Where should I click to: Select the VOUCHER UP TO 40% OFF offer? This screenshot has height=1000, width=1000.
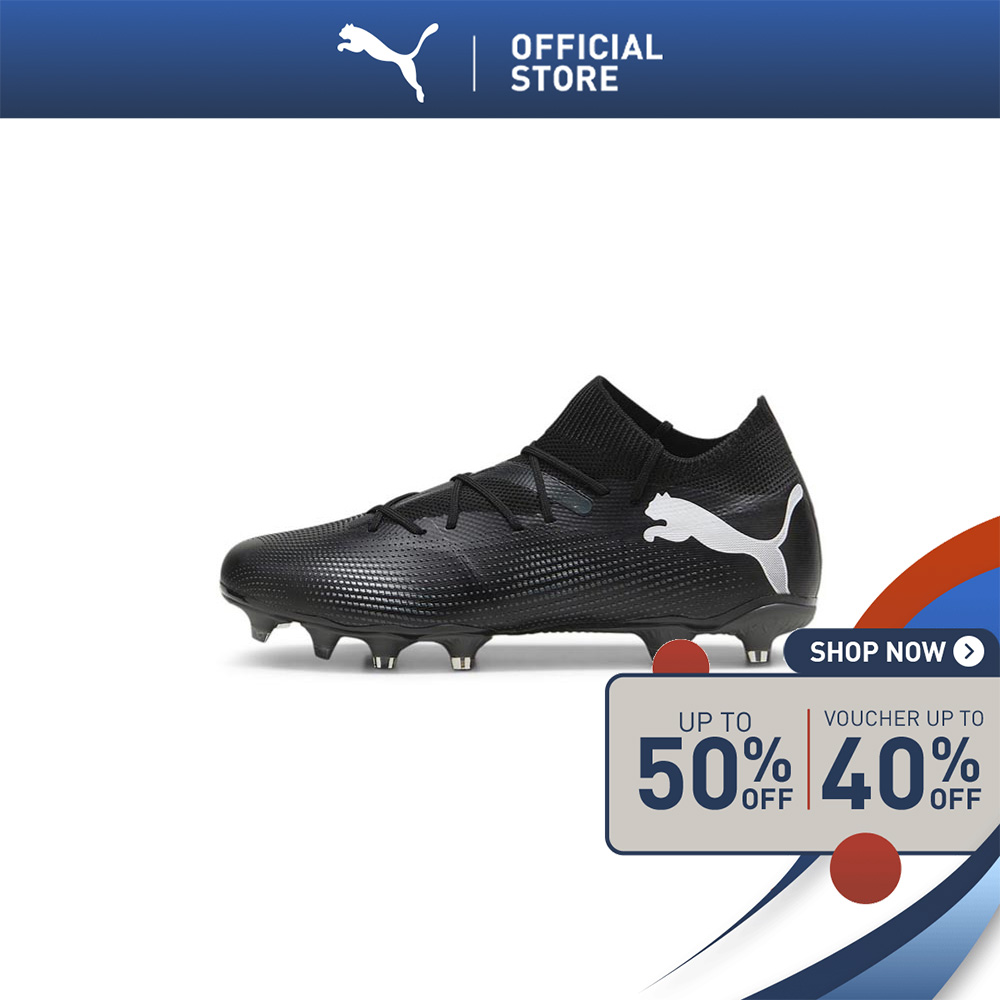[902, 759]
